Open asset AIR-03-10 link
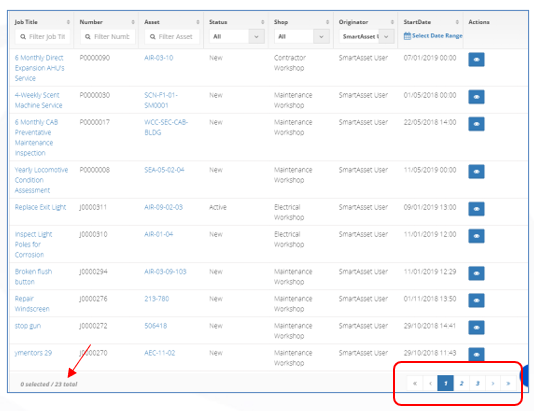This screenshot has height=411, width=534. point(159,58)
